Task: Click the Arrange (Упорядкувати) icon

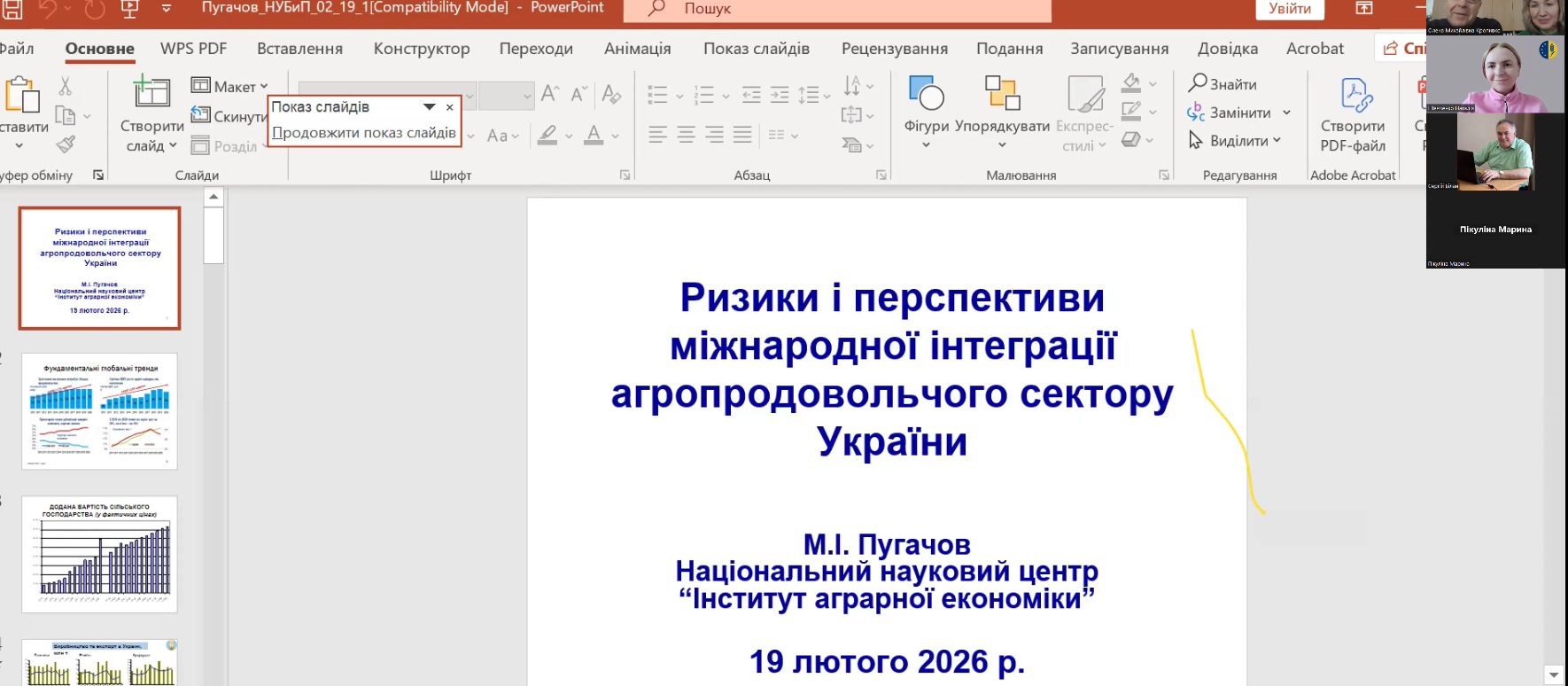Action: (x=1002, y=93)
